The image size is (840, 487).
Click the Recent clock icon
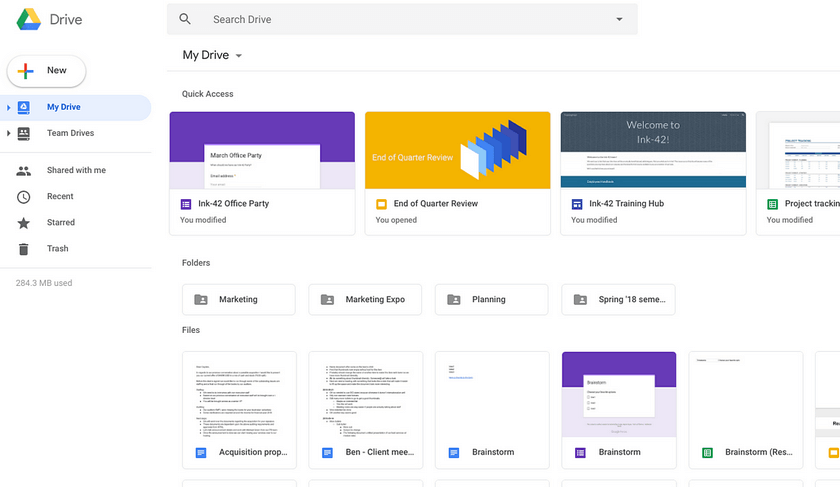click(24, 197)
